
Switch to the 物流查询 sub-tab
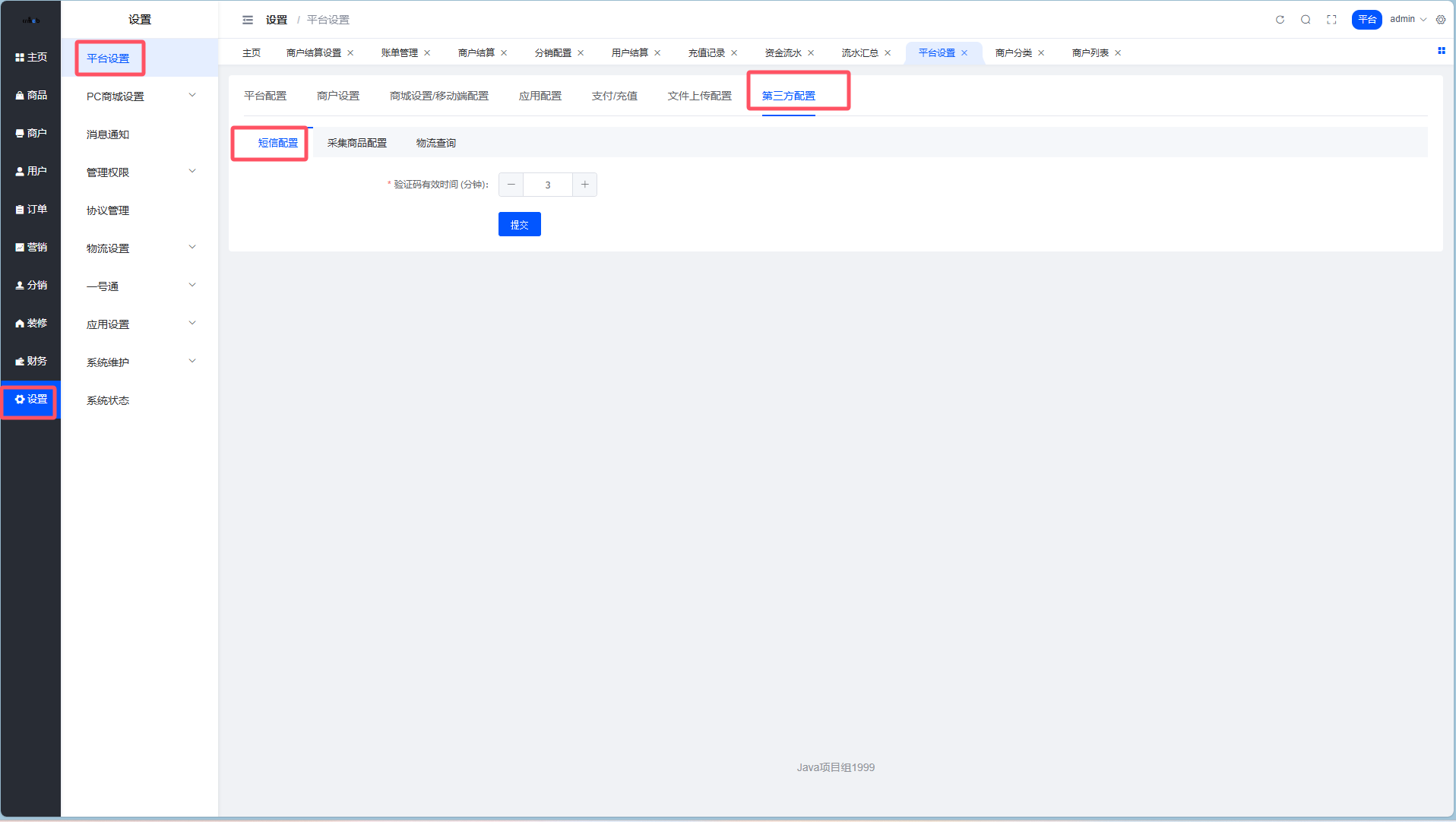coord(435,143)
